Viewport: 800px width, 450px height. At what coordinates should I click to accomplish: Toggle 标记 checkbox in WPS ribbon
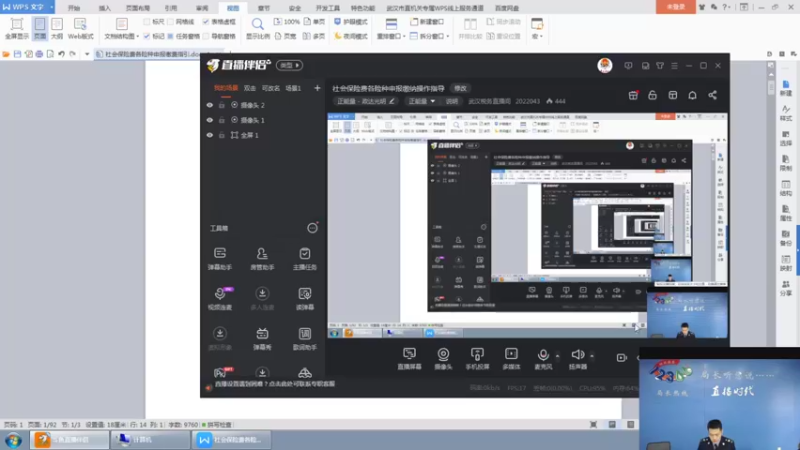coord(147,36)
